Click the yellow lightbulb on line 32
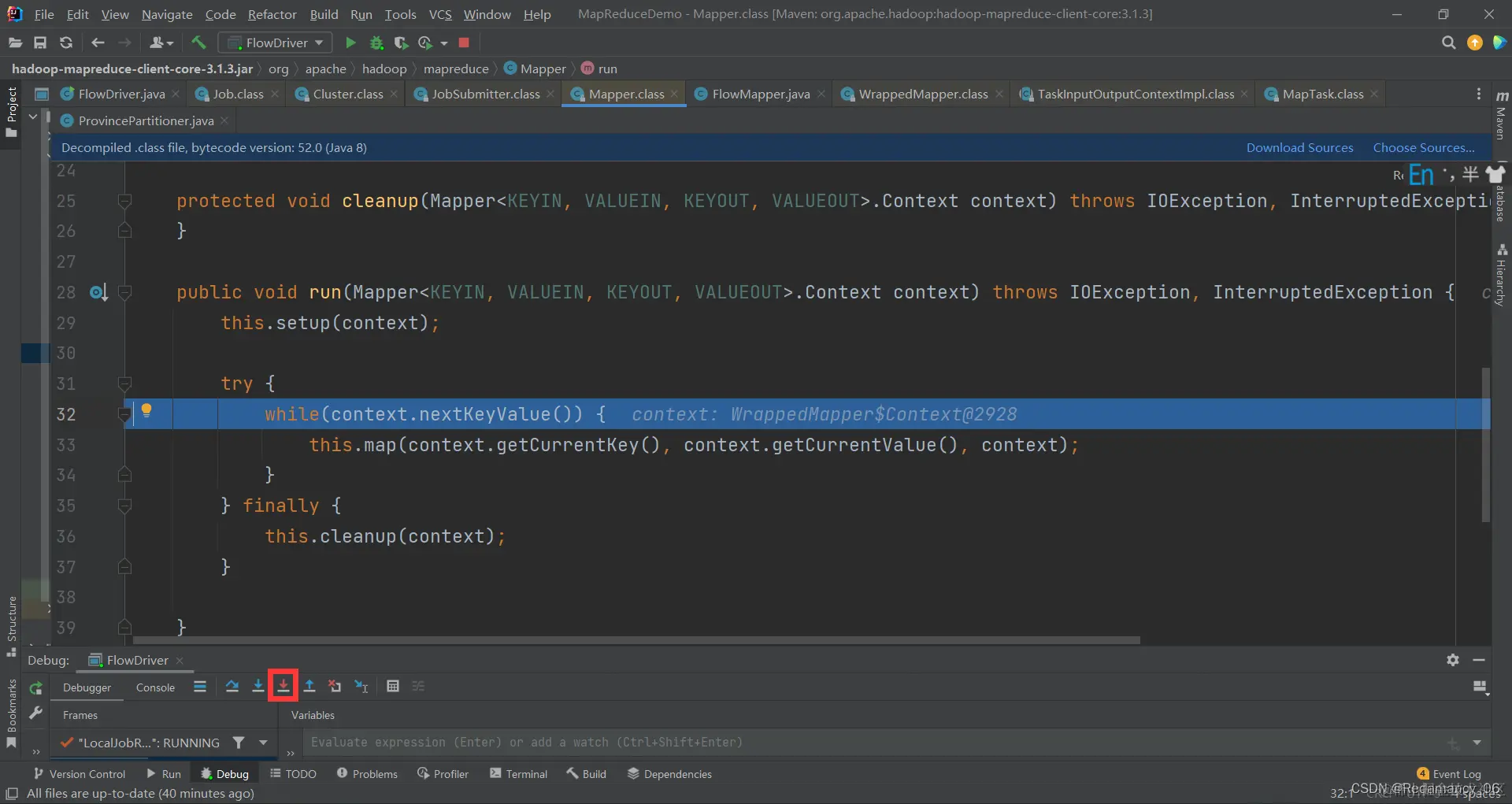The width and height of the screenshot is (1512, 804). point(146,409)
